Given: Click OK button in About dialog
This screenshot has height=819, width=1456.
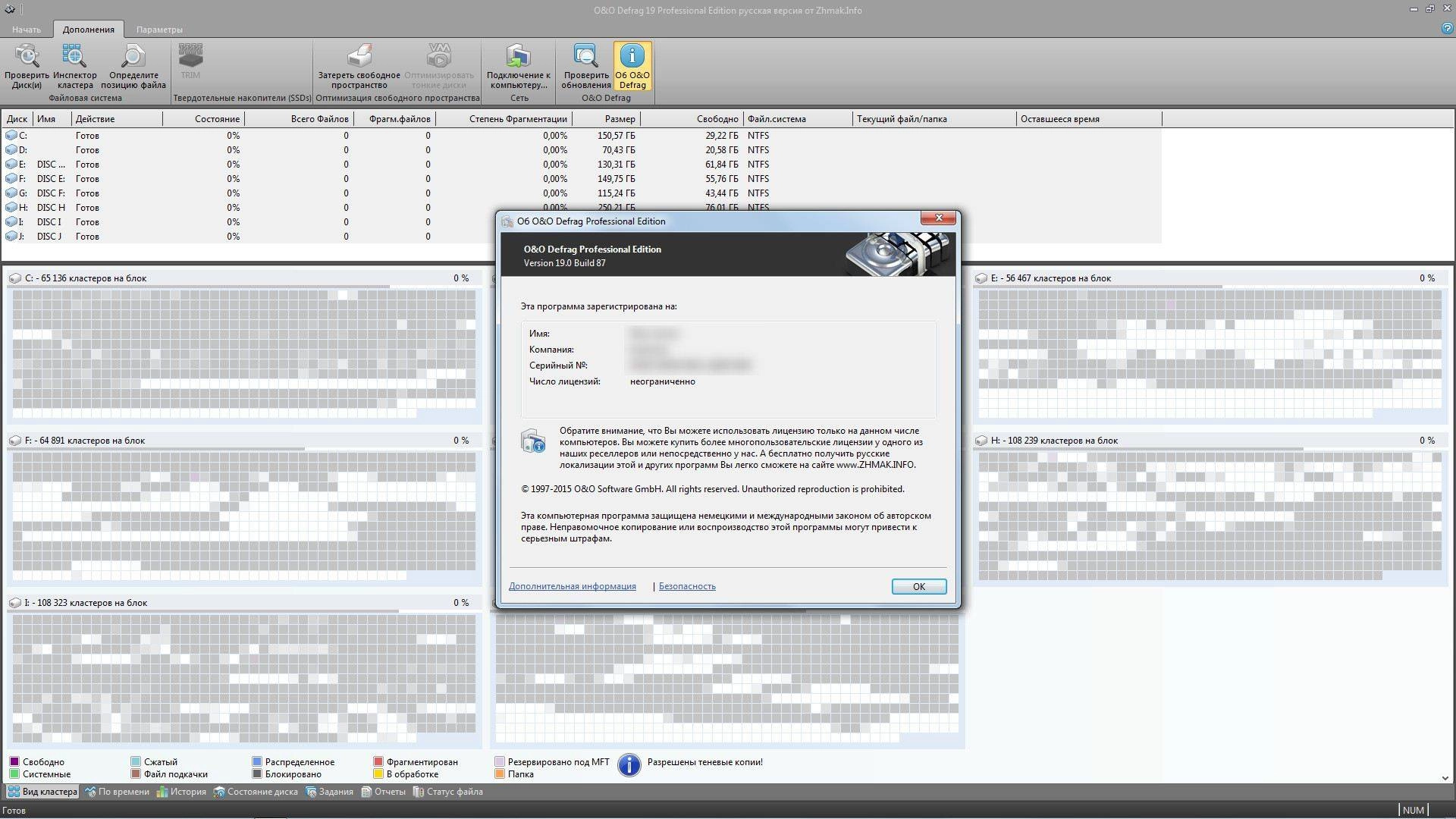Looking at the screenshot, I should [918, 586].
